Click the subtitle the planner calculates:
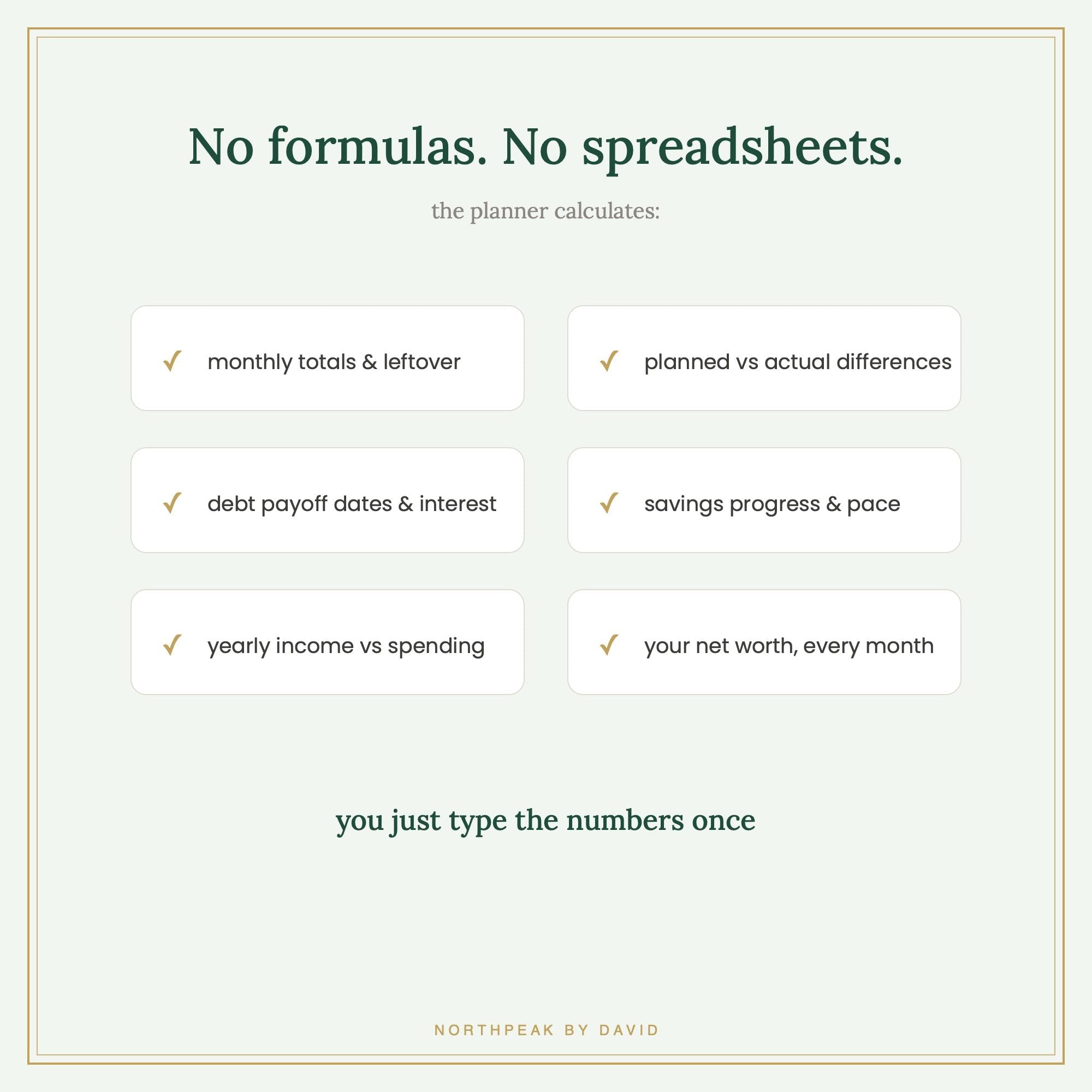The image size is (1092, 1092). click(545, 211)
